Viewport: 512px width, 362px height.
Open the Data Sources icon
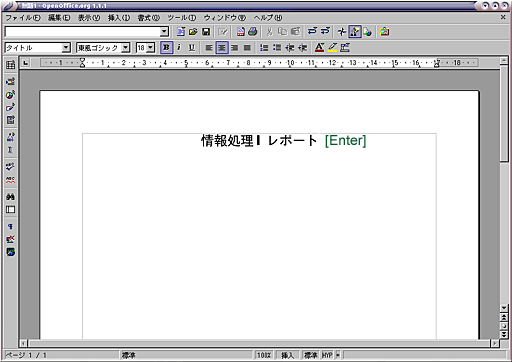click(x=10, y=210)
